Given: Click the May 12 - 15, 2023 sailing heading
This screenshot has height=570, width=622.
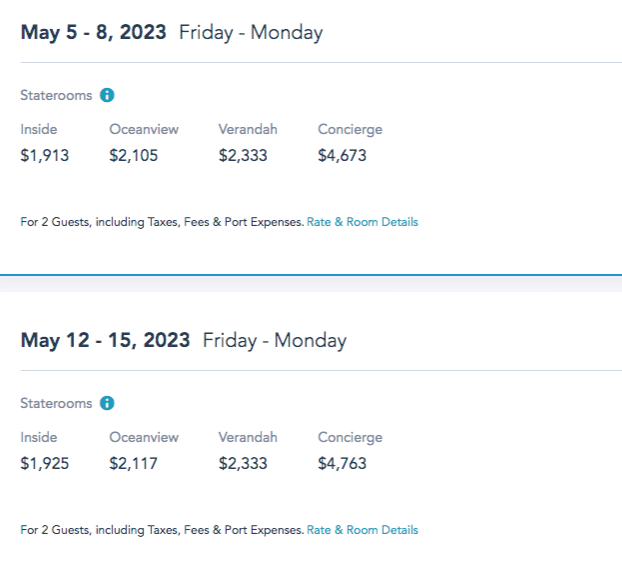Looking at the screenshot, I should [105, 340].
